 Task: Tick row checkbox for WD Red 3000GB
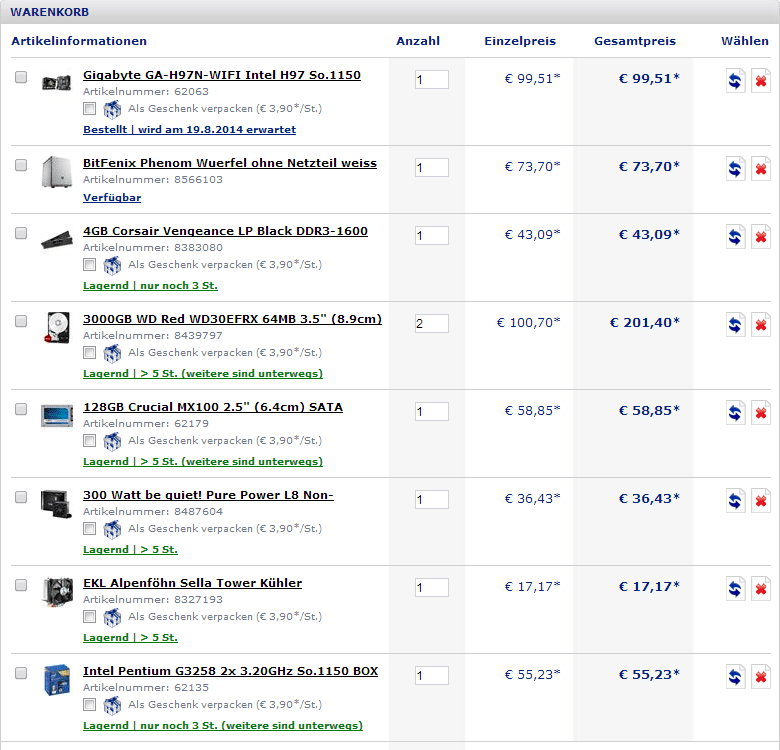click(x=21, y=321)
